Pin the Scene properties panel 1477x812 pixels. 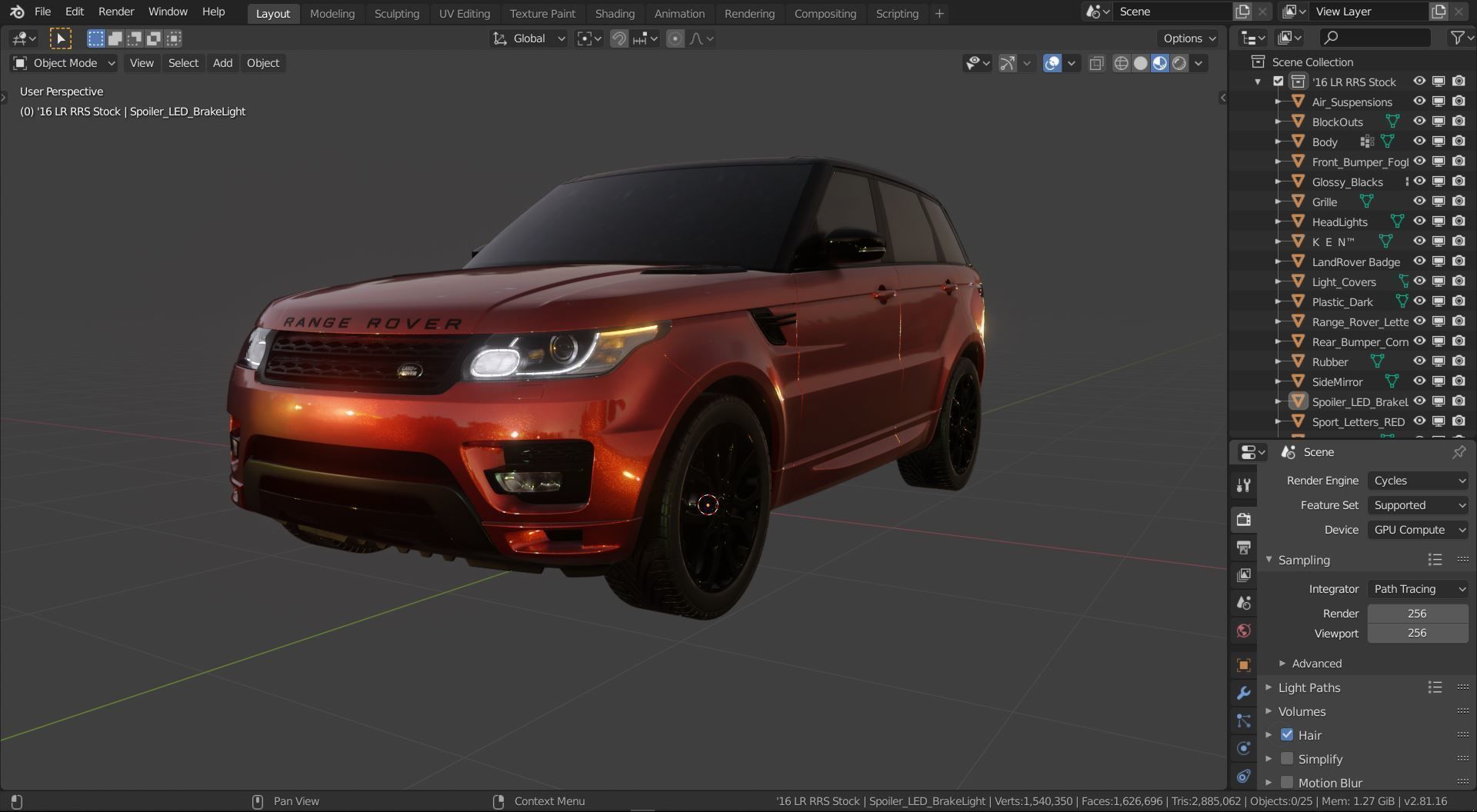click(1459, 452)
